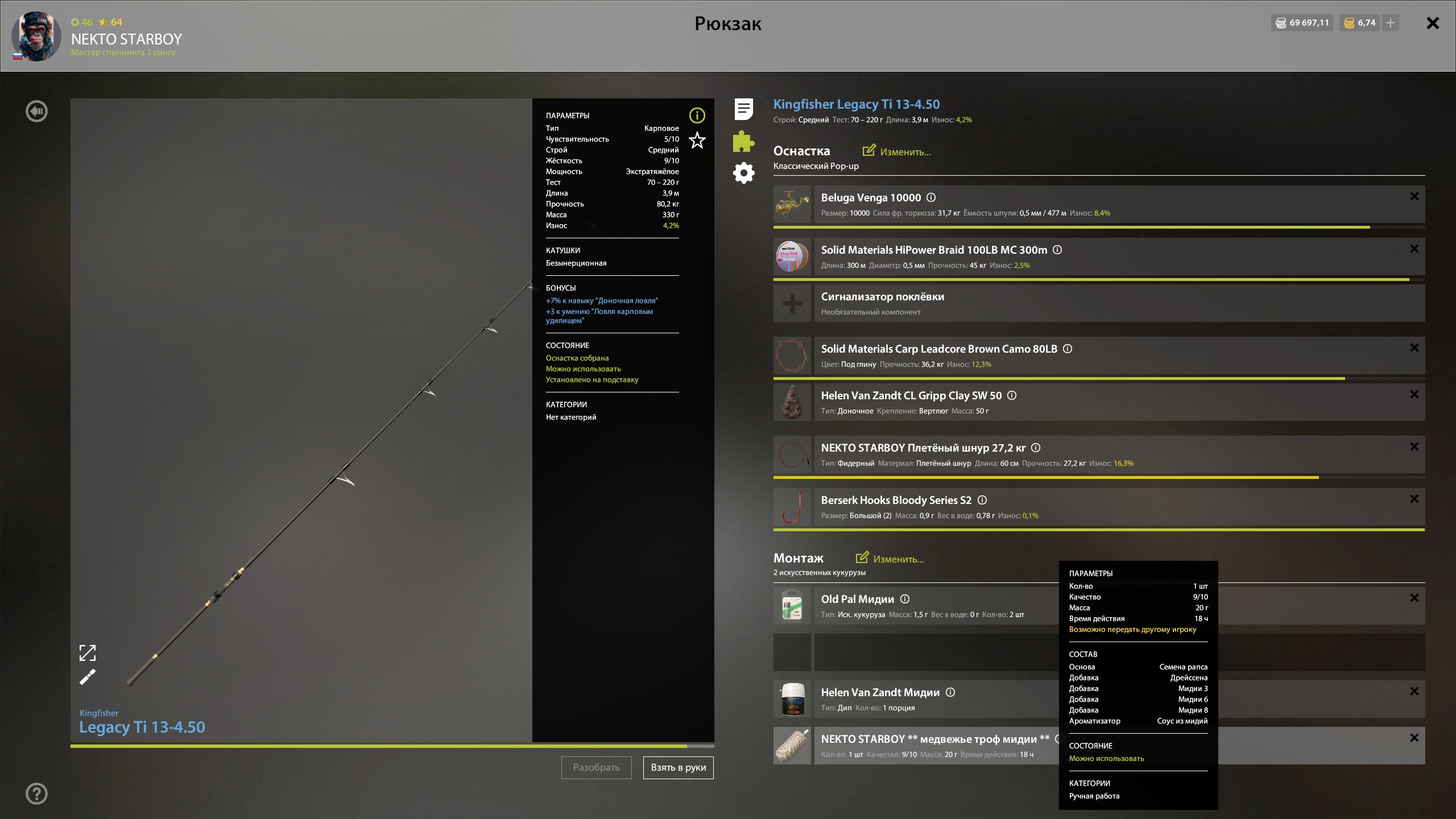Open the Beluga Venga reel thumbnail
The width and height of the screenshot is (1456, 819).
[x=792, y=204]
